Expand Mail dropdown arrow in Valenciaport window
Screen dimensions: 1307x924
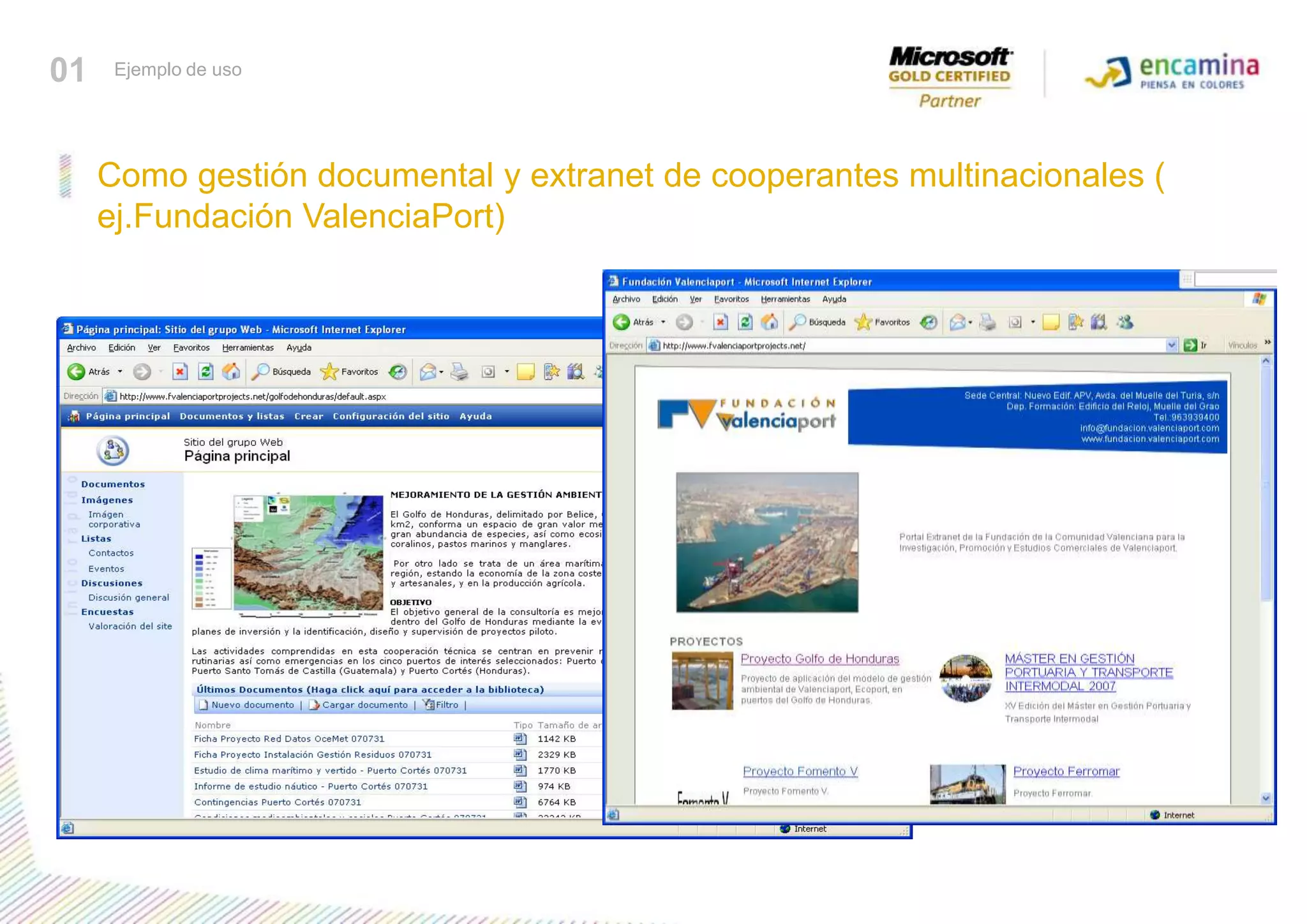[x=970, y=323]
